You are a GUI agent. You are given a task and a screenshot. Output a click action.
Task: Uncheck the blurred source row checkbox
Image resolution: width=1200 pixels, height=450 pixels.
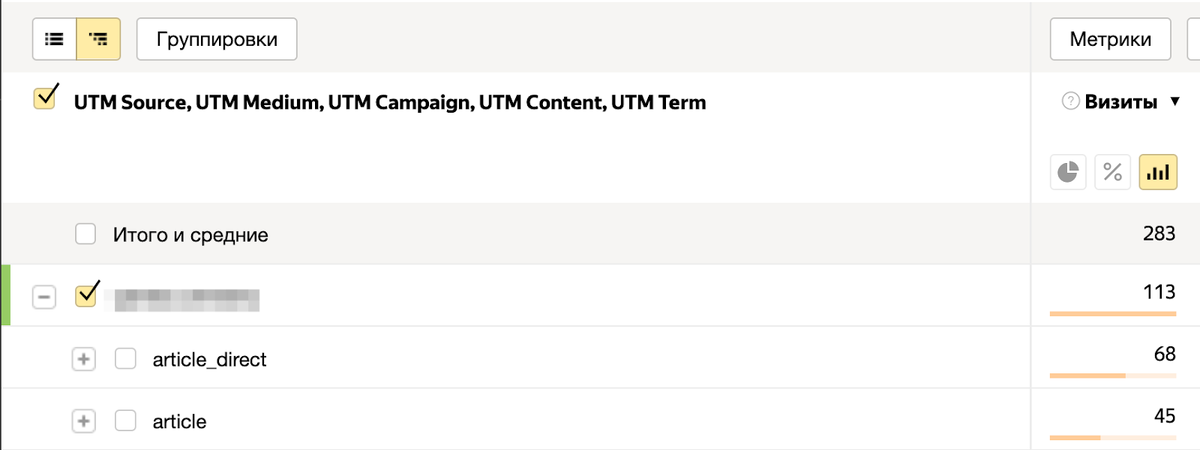pyautogui.click(x=88, y=294)
